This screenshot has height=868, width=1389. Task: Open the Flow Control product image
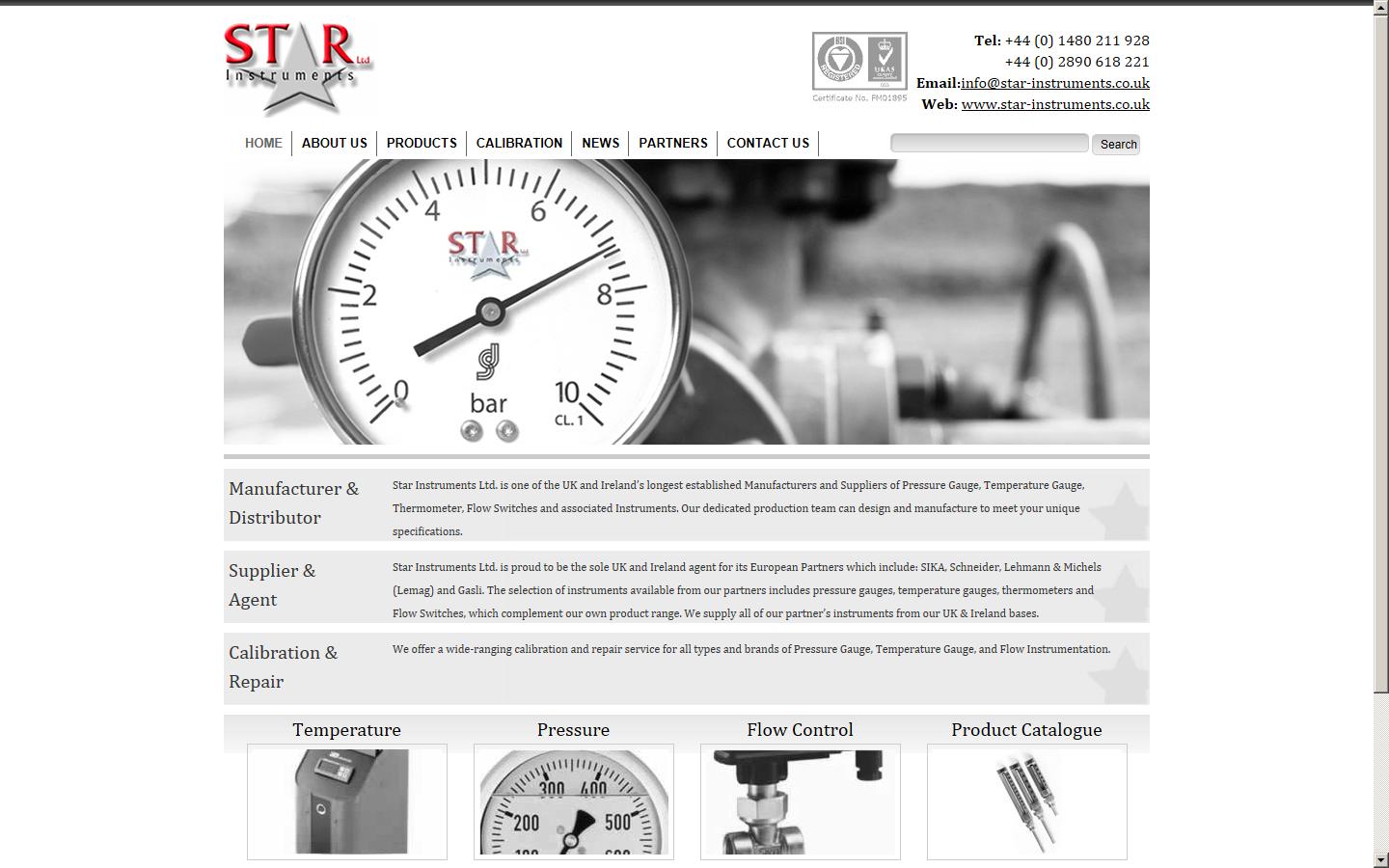pos(801,801)
